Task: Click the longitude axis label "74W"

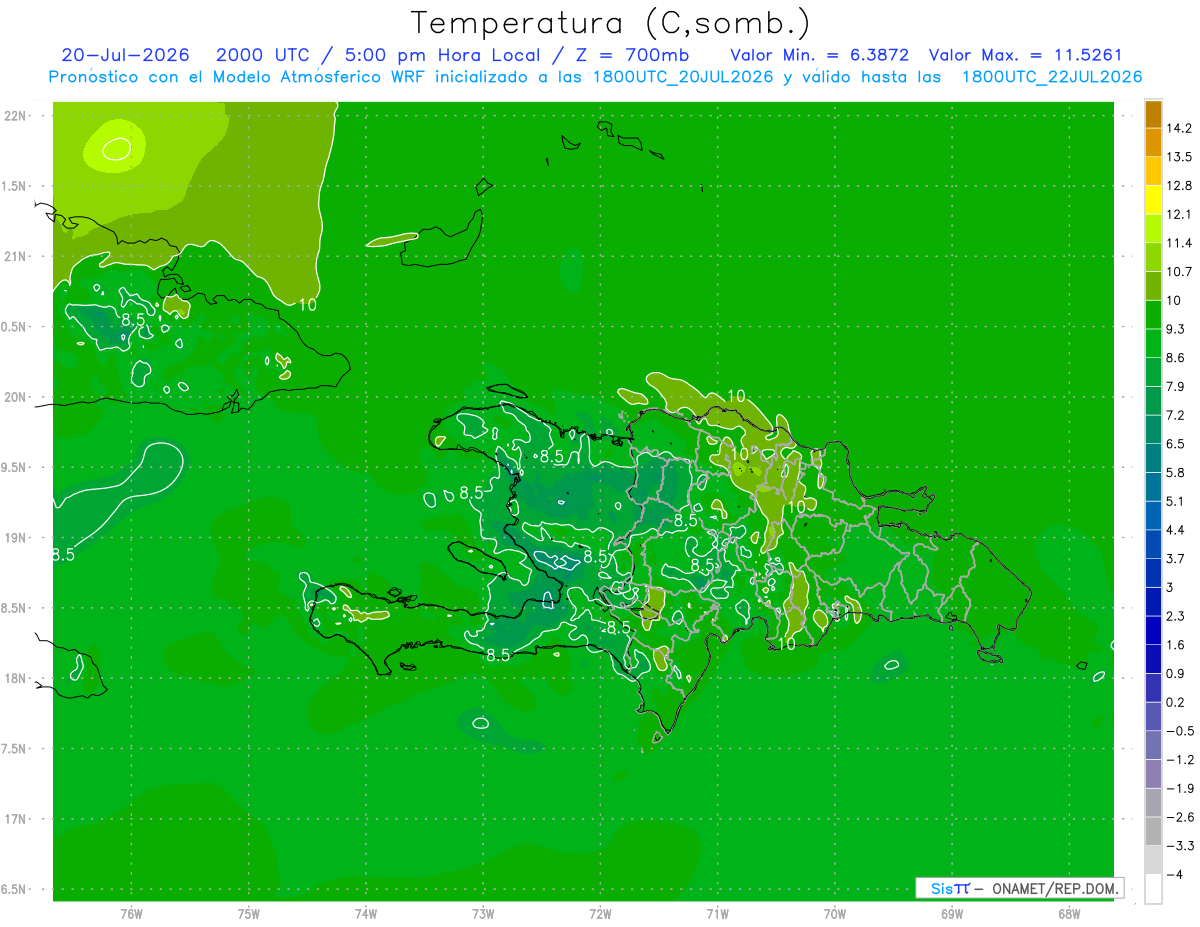Action: 366,913
